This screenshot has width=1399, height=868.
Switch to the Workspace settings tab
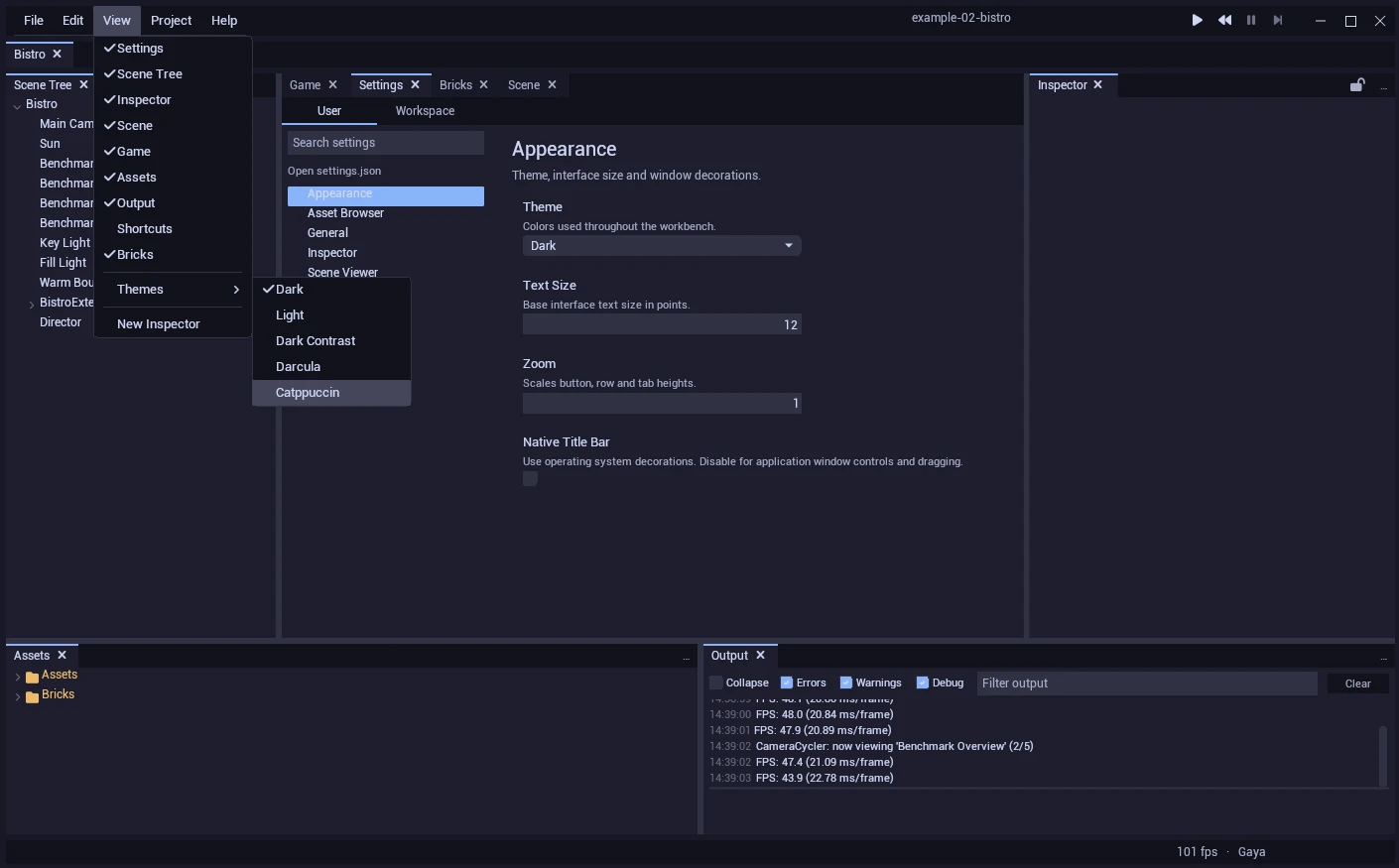(425, 111)
